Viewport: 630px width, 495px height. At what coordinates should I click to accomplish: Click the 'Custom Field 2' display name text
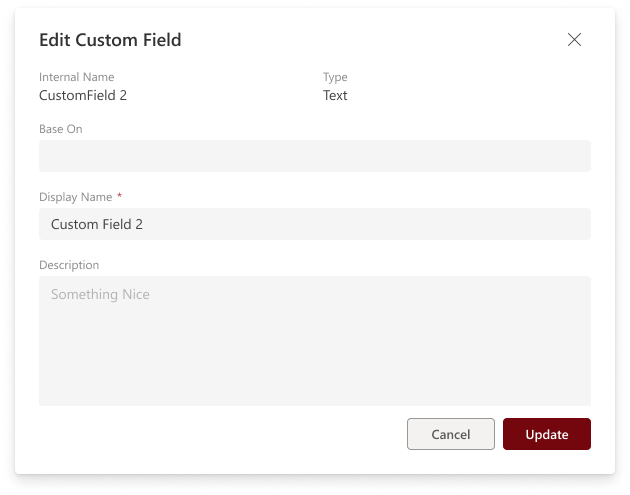(x=97, y=224)
